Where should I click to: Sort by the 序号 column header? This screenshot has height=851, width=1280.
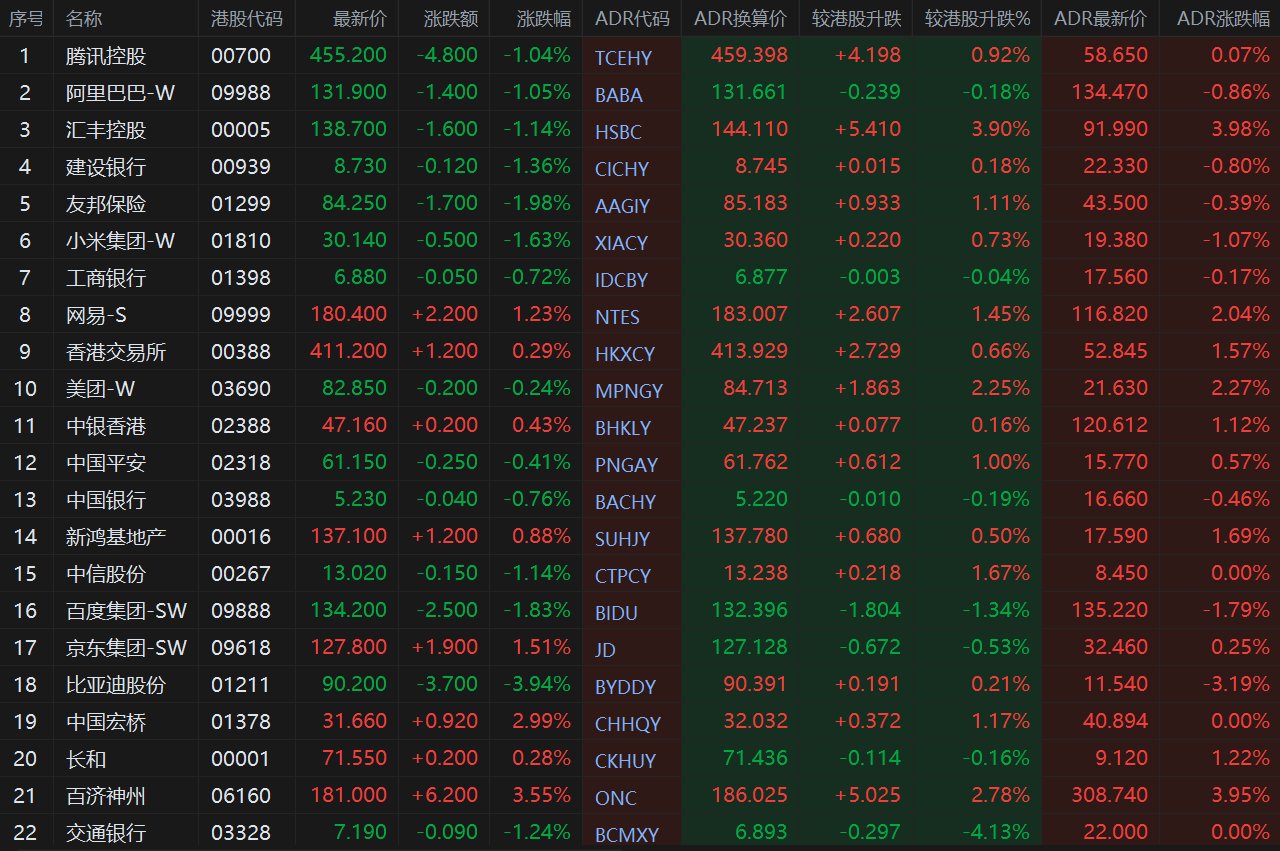pos(26,18)
